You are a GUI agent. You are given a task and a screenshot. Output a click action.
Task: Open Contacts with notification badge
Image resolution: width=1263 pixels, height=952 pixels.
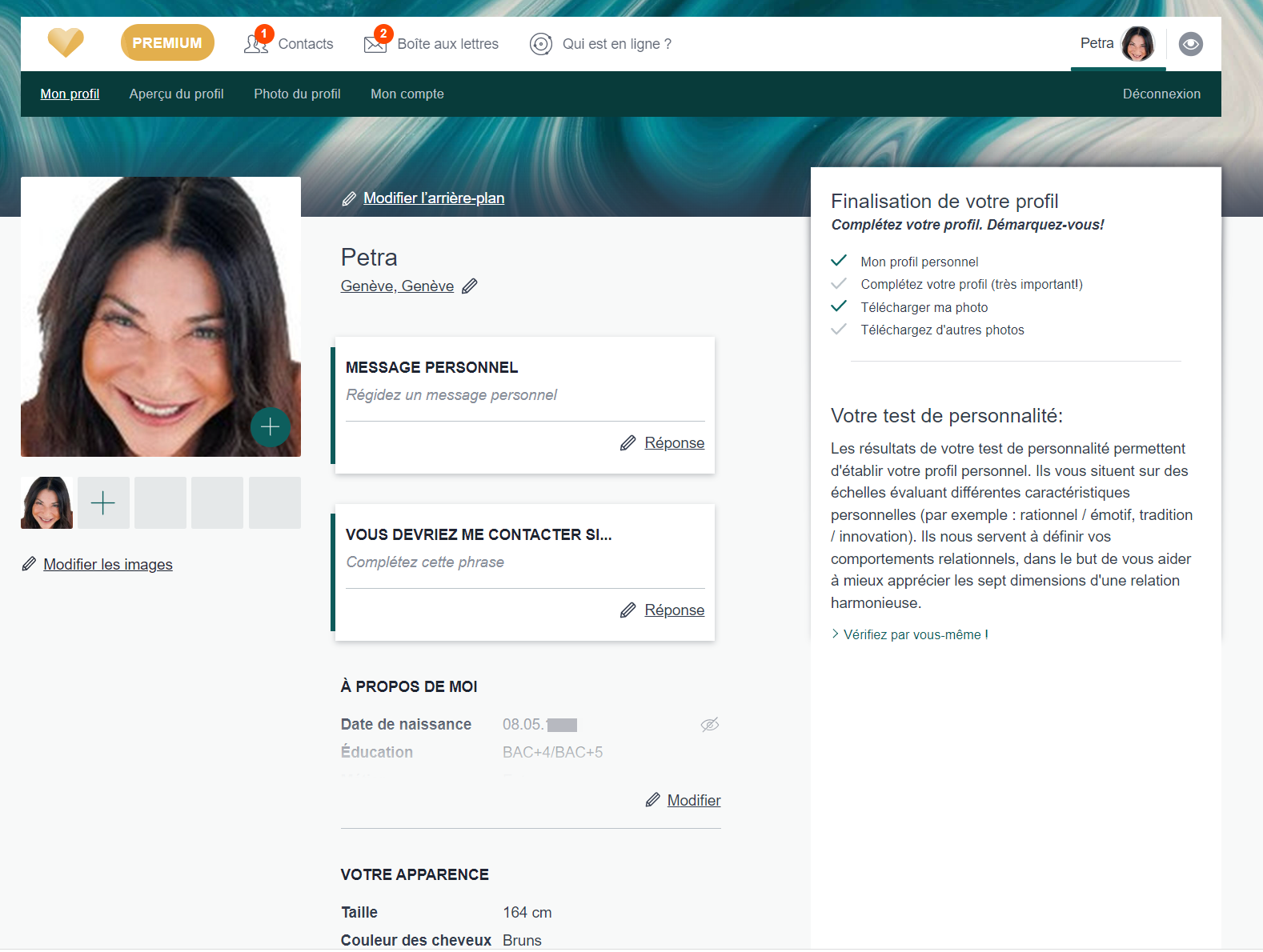(x=289, y=44)
